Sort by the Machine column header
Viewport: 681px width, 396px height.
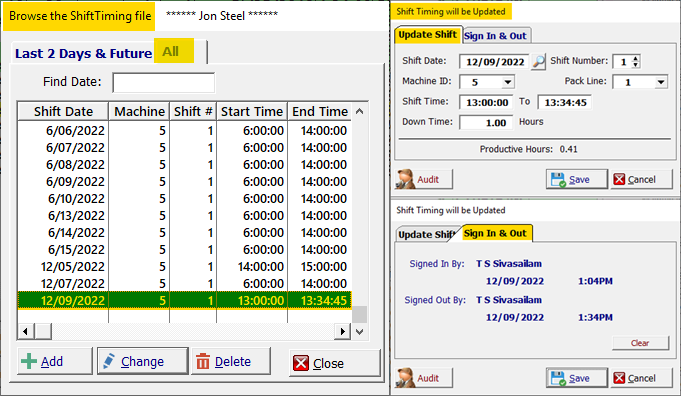[x=139, y=112]
